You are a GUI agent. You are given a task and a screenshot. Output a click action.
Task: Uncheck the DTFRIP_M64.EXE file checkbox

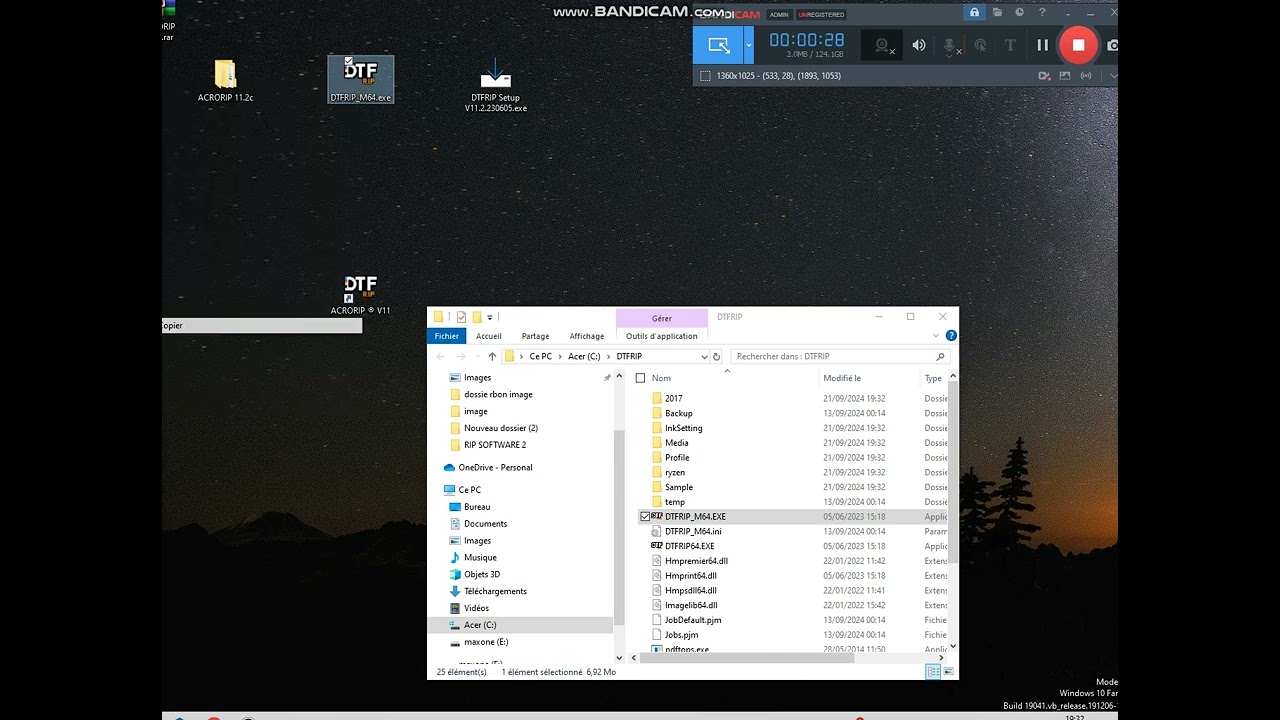tap(645, 517)
